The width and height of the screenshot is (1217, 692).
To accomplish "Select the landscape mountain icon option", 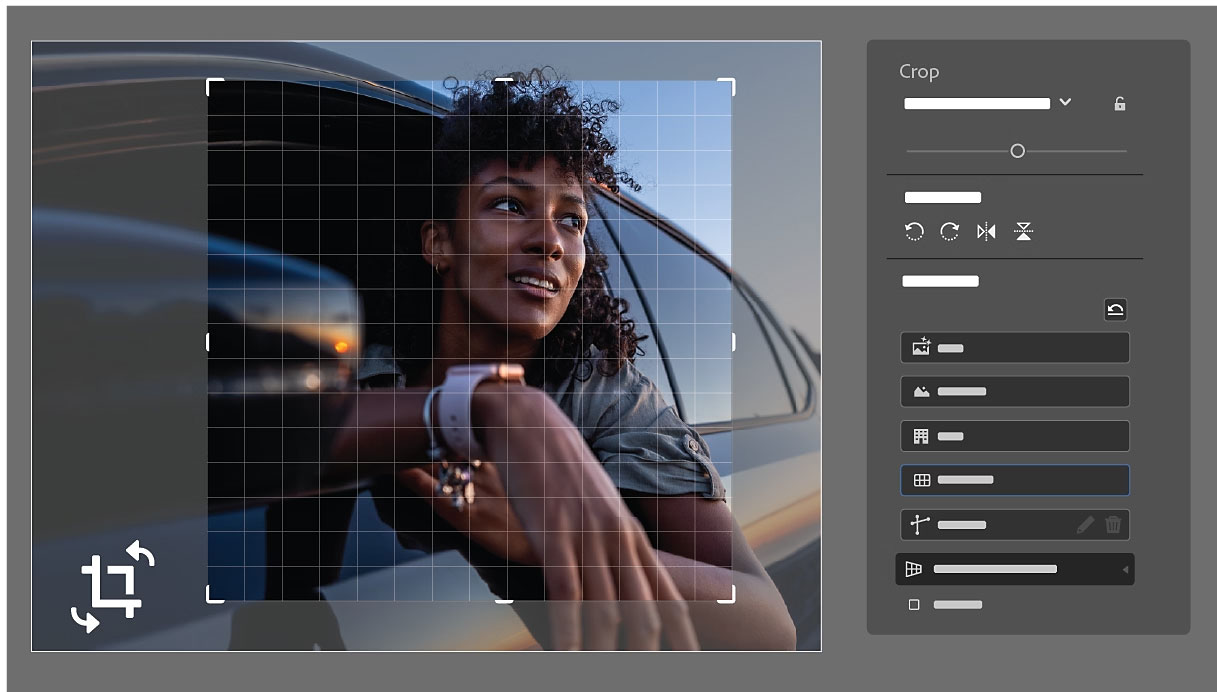I will 1014,392.
